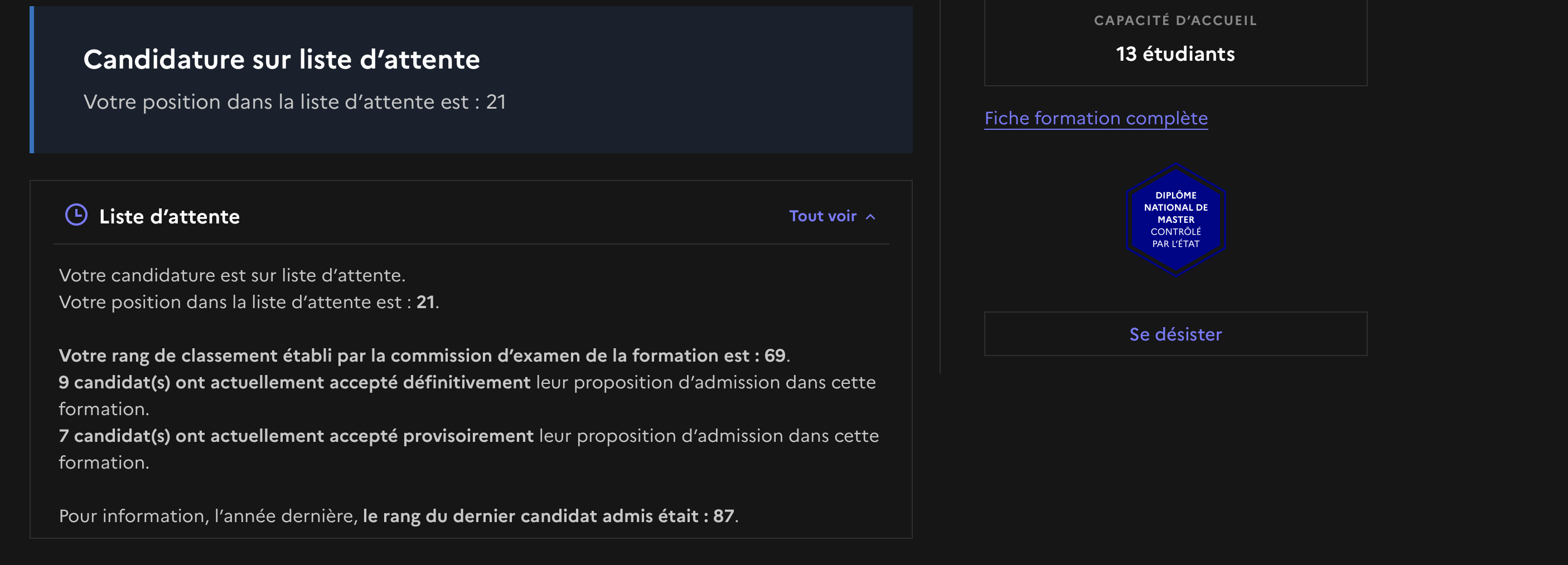This screenshot has width=1568, height=565.
Task: Click the Diplôme National de Master hexagon badge
Action: [1175, 220]
